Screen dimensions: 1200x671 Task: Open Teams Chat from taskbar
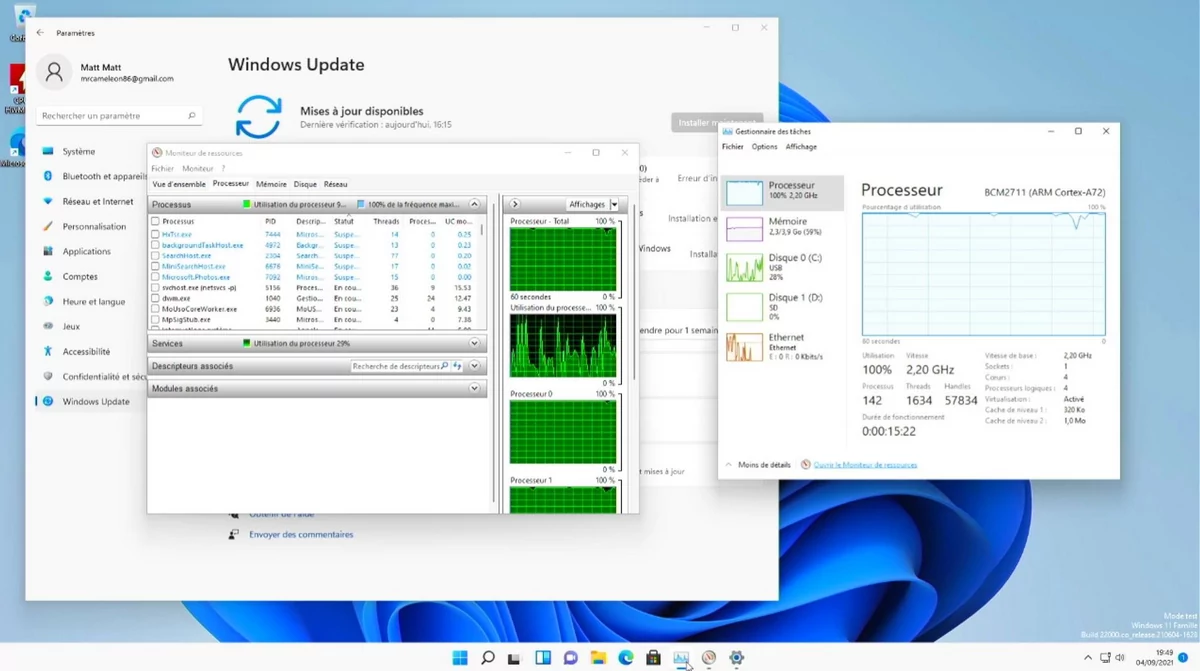[x=571, y=658]
